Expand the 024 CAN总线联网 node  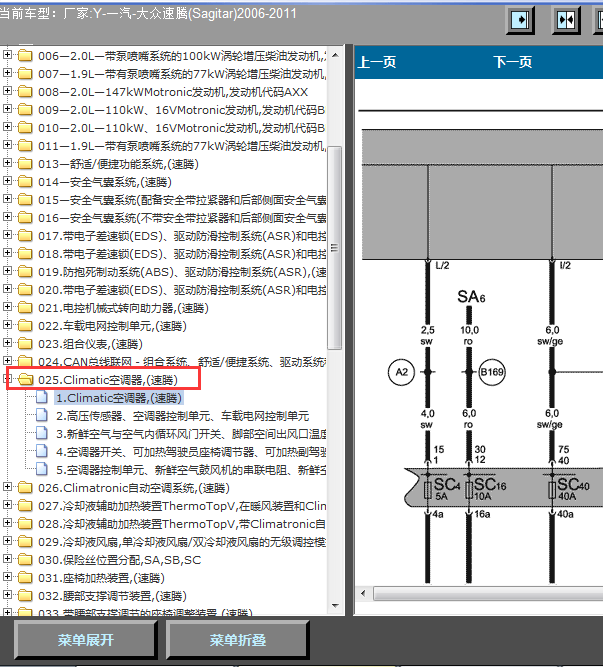click(7, 361)
